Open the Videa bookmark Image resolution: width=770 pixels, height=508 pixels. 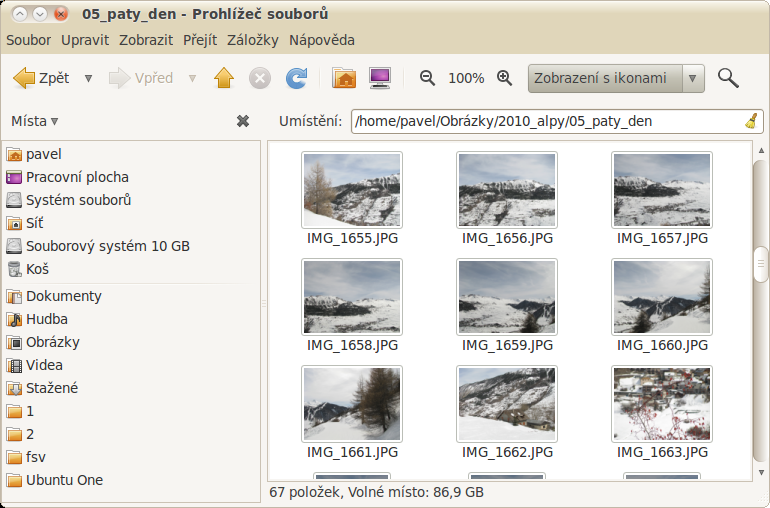coord(132,366)
